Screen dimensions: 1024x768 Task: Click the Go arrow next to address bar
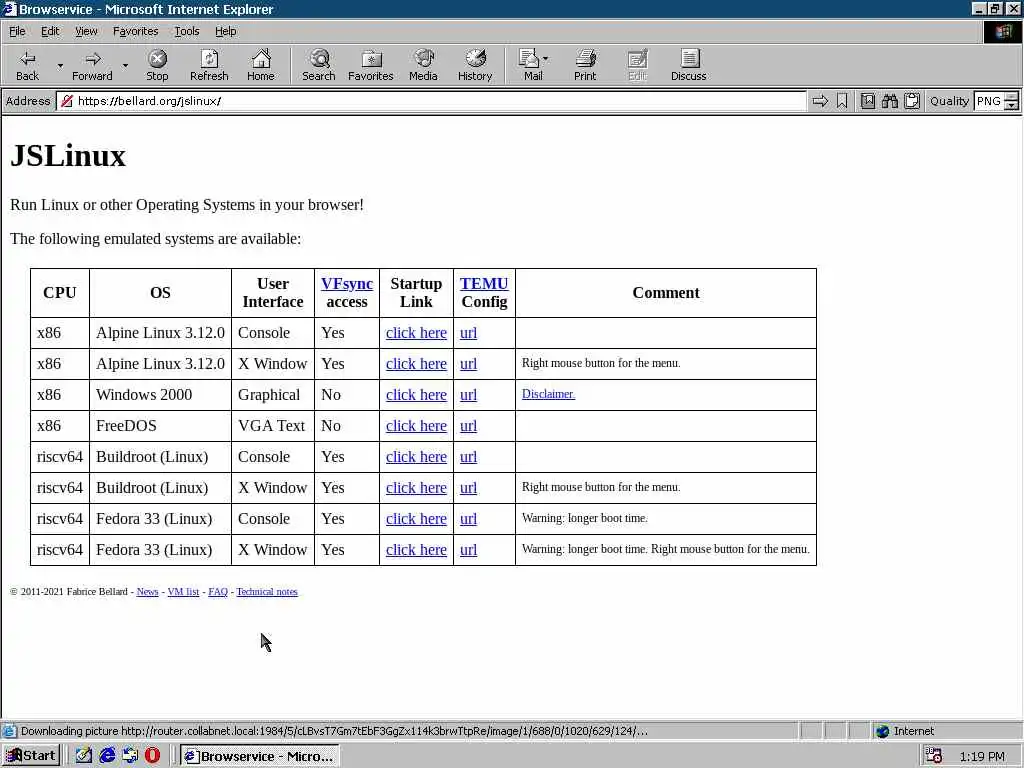pos(820,101)
